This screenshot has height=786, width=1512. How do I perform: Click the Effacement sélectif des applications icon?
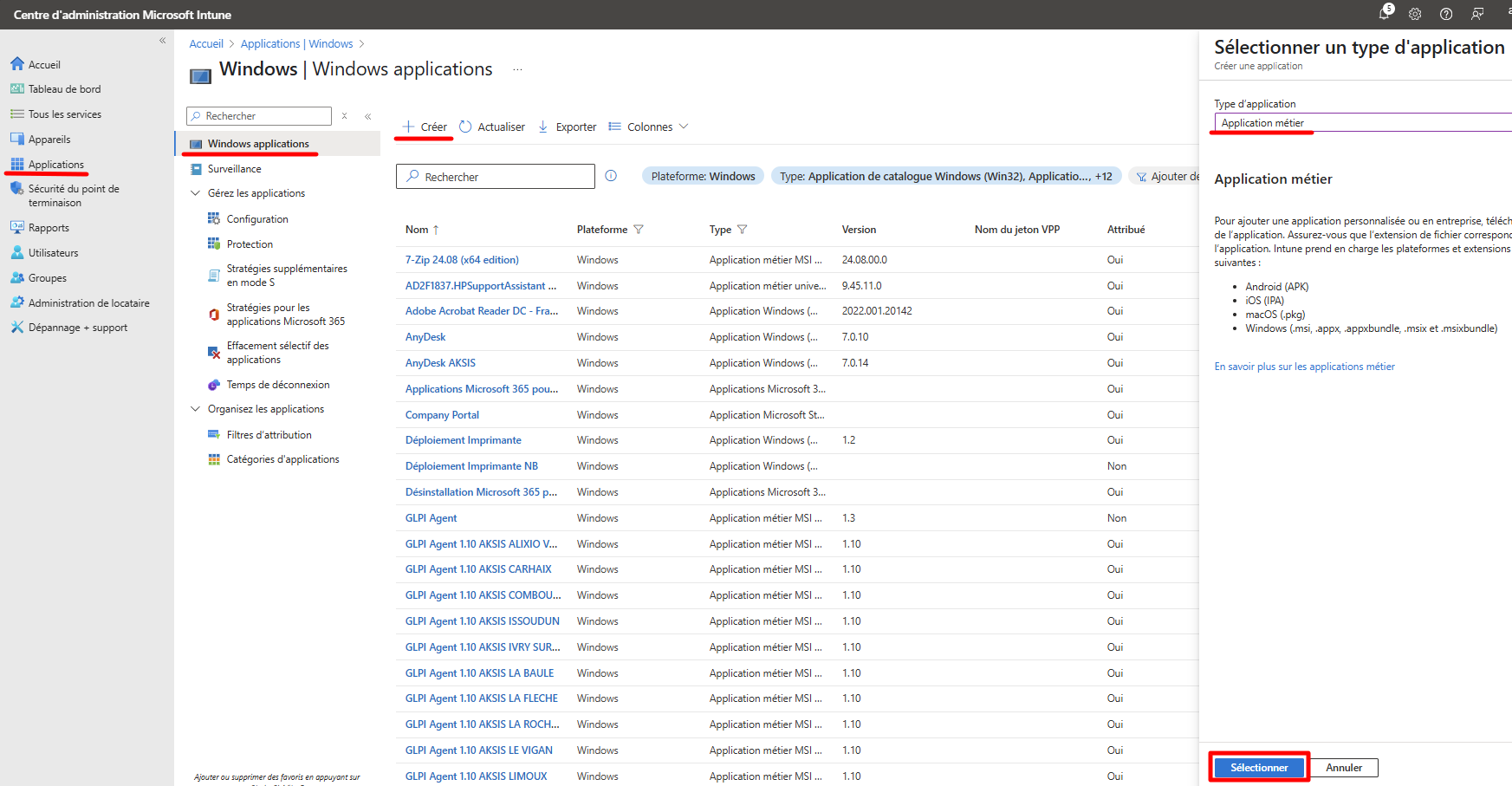pos(214,352)
